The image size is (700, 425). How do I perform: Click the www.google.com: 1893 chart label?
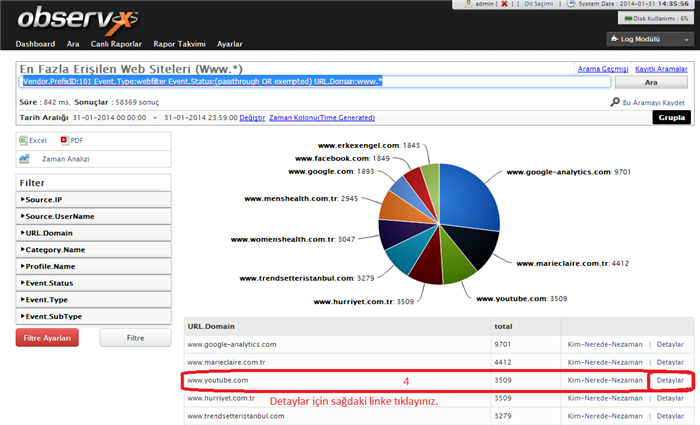[331, 171]
